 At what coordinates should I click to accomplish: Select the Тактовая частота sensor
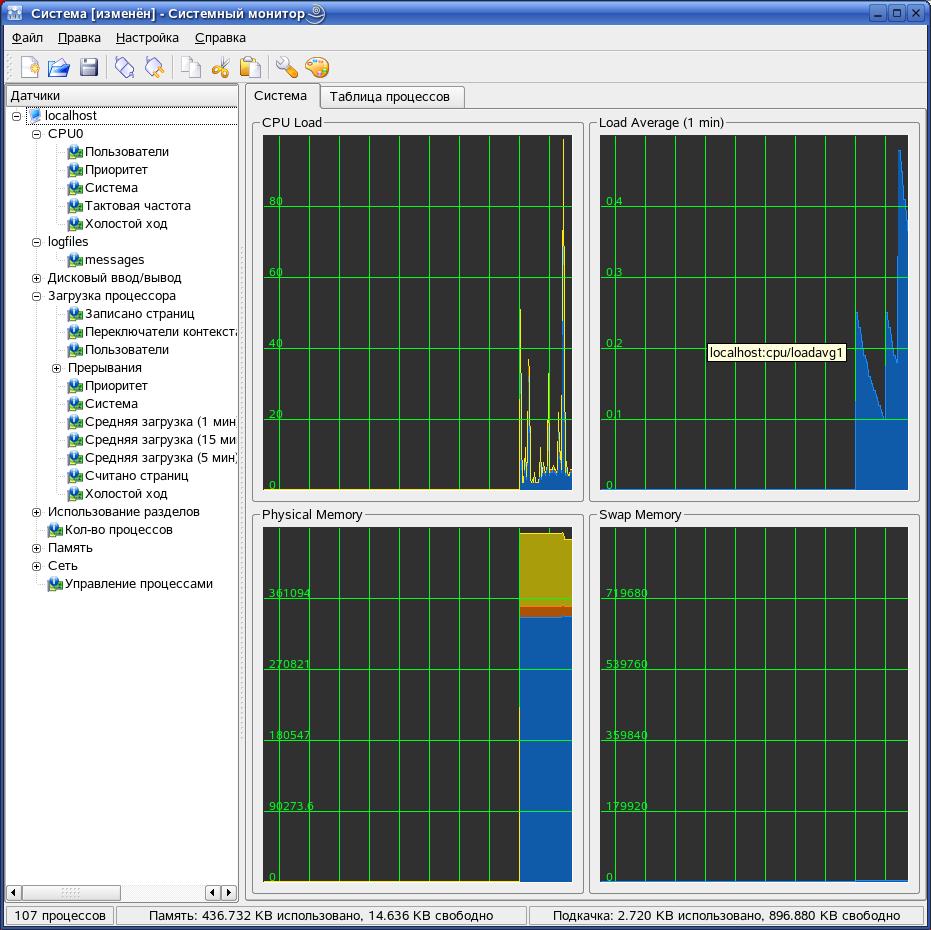[x=137, y=206]
